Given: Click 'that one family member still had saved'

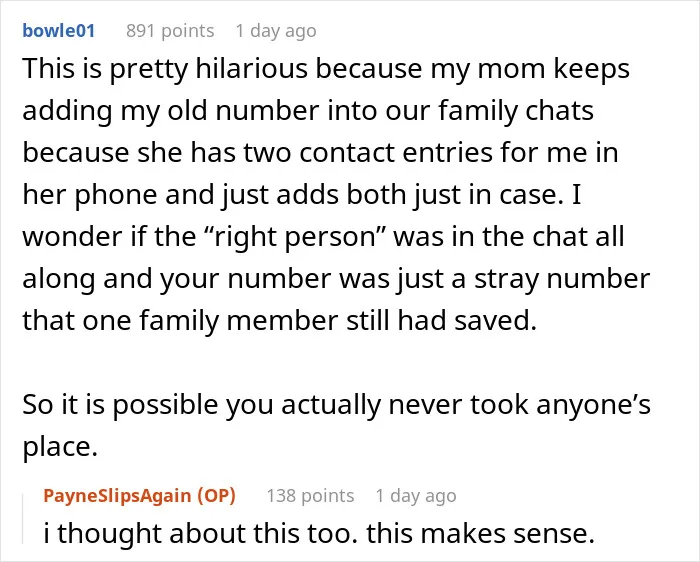Looking at the screenshot, I should pyautogui.click(x=279, y=321).
